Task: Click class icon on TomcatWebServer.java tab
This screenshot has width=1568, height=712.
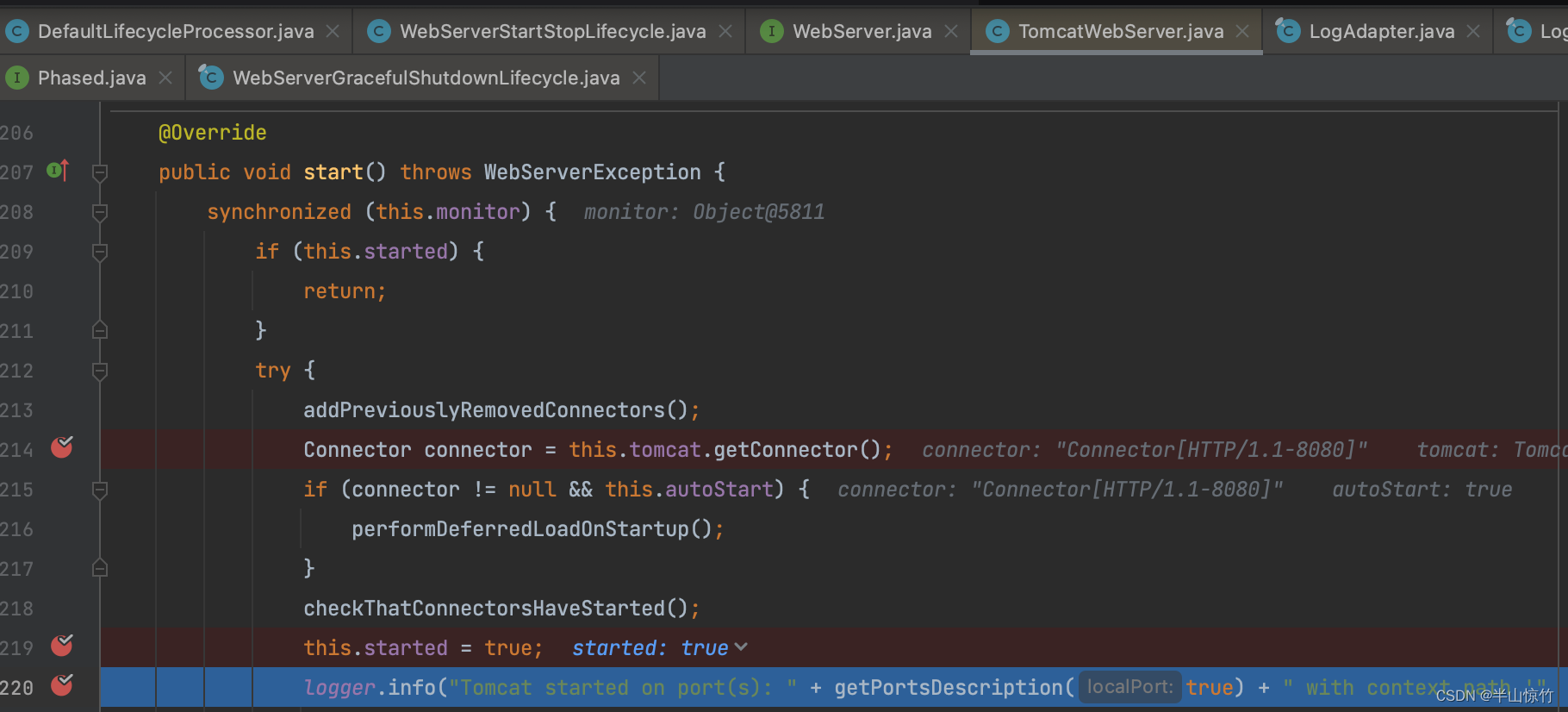Action: pyautogui.click(x=997, y=32)
